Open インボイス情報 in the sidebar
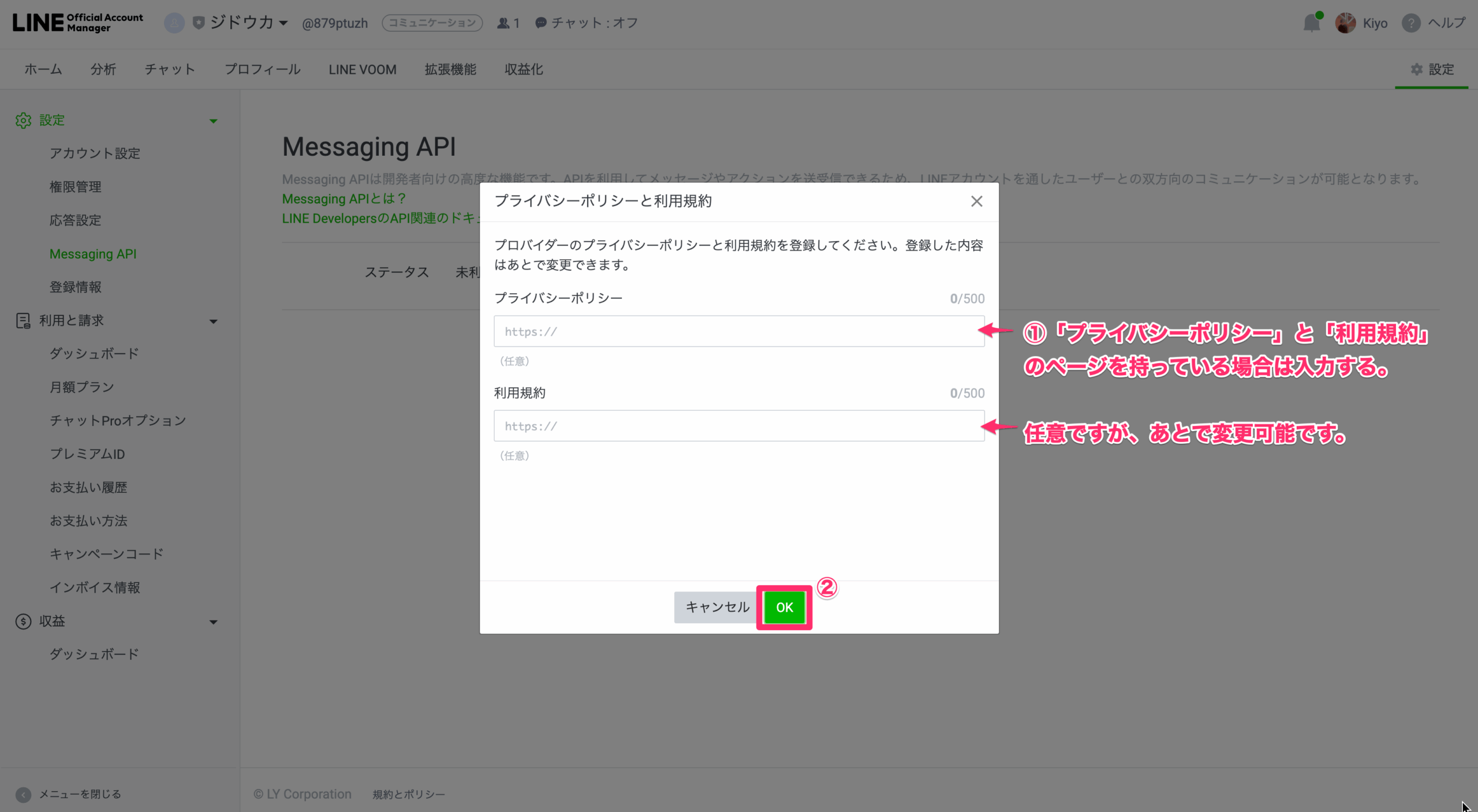Viewport: 1478px width, 812px height. coord(95,588)
